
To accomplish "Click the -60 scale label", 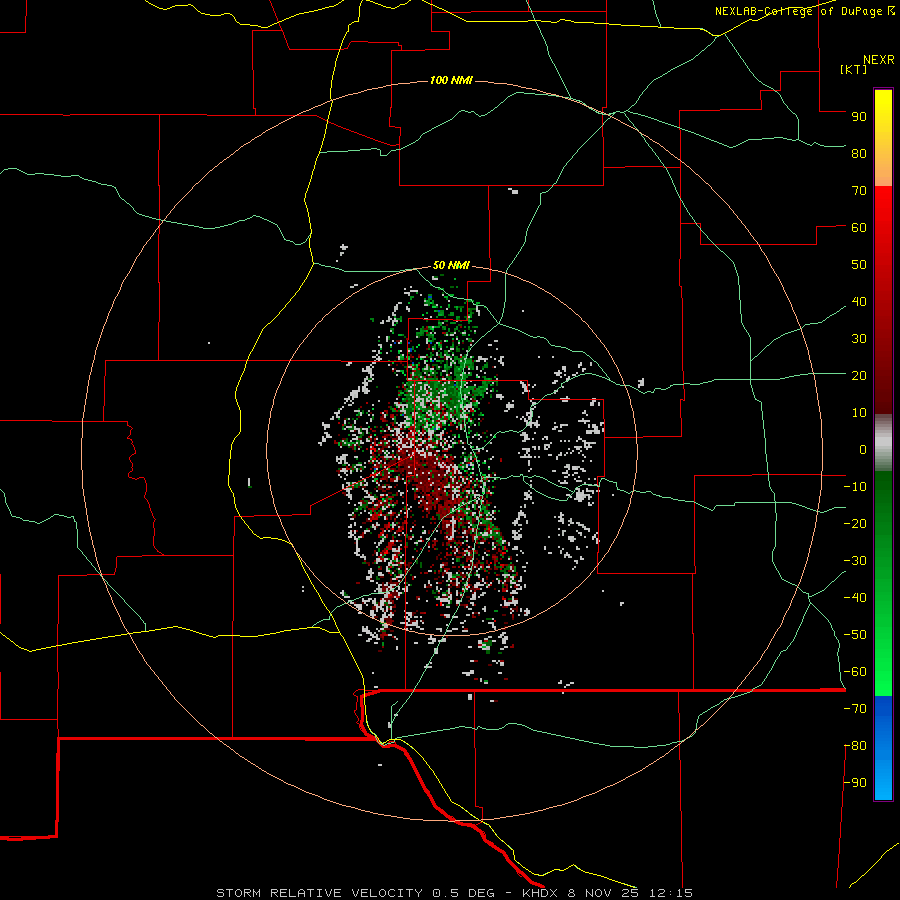I will [855, 672].
